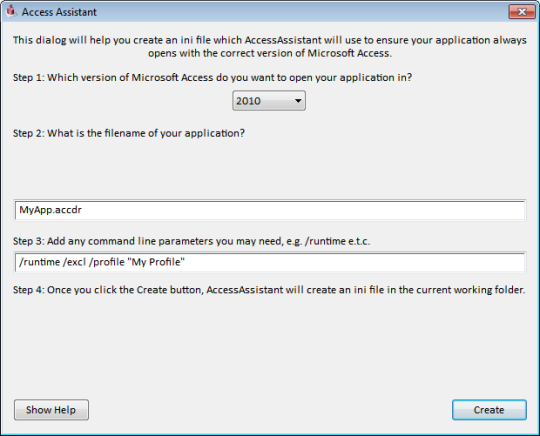Screen dimensions: 540x436
Task: Select the 2010 value in the version box
Action: click(x=248, y=101)
